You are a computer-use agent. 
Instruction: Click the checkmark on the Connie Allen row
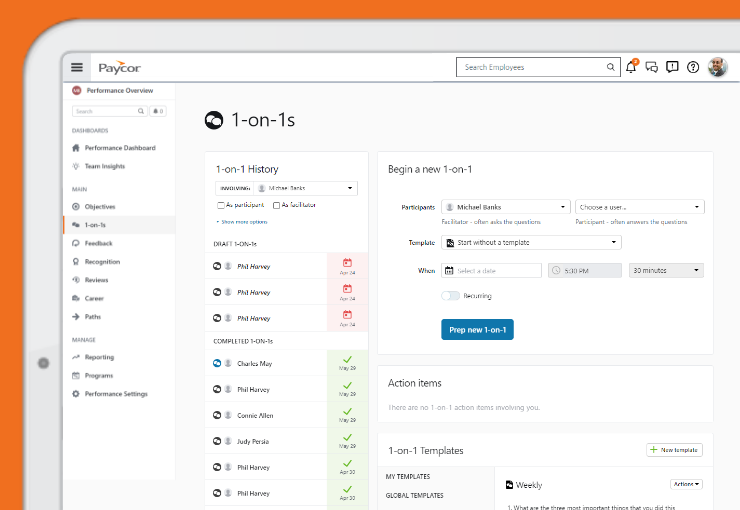point(347,412)
